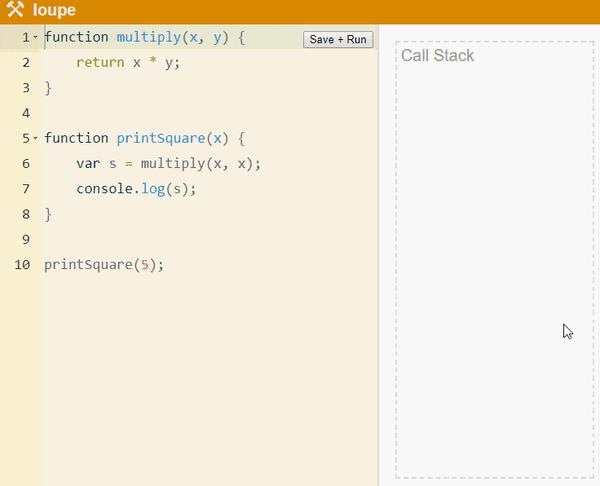The height and width of the screenshot is (486, 600).
Task: Collapse the printSquare function fold arrow on line 5
Action: tap(35, 138)
